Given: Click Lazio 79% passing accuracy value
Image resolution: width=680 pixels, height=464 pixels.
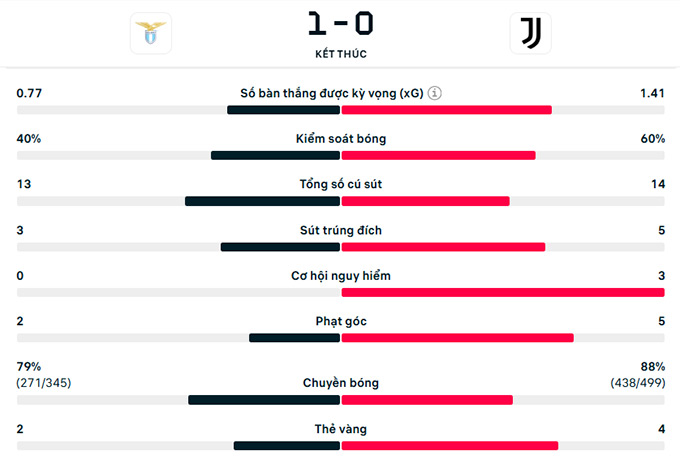Looking at the screenshot, I should [29, 367].
